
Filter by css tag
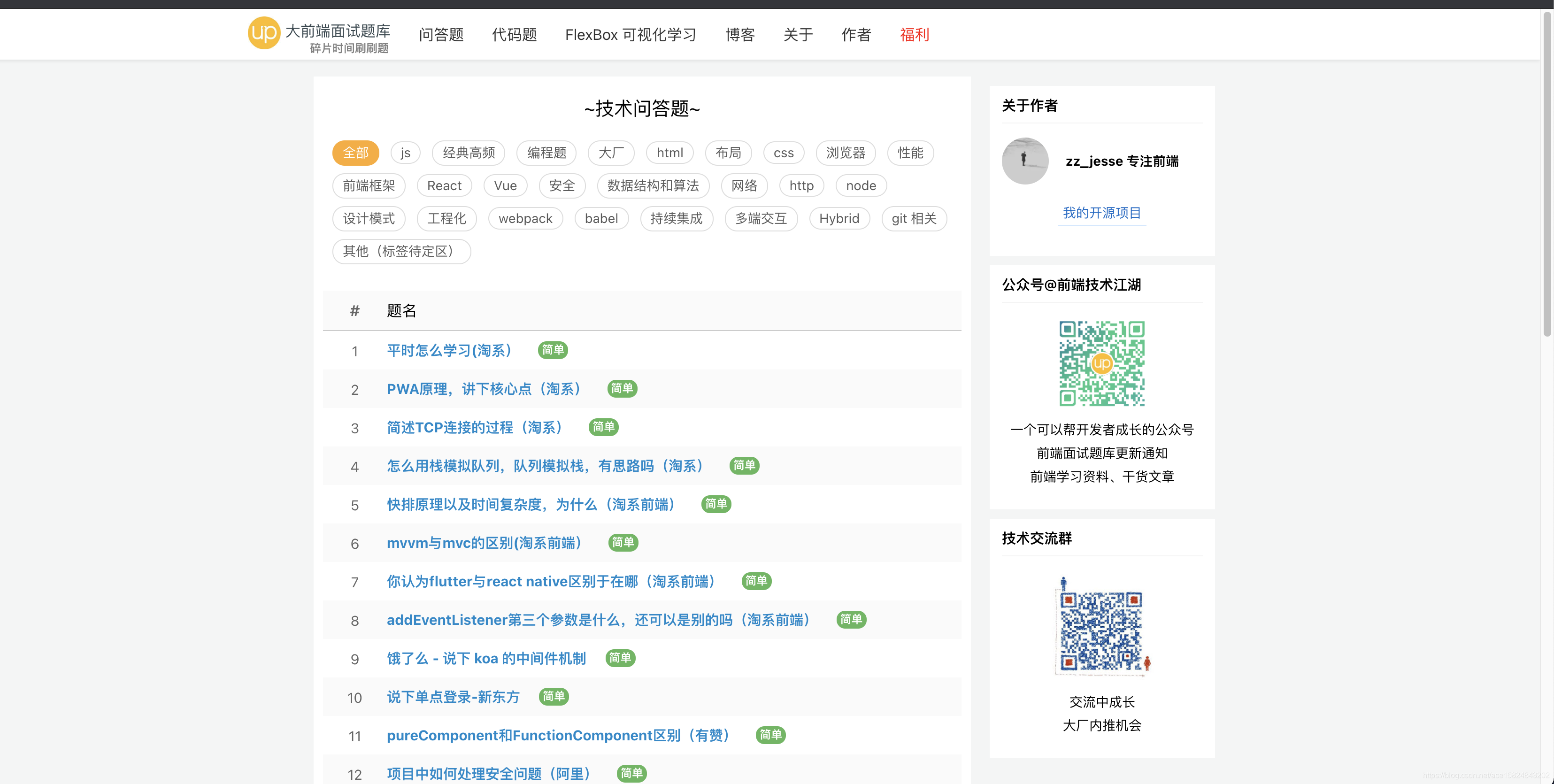pos(784,153)
